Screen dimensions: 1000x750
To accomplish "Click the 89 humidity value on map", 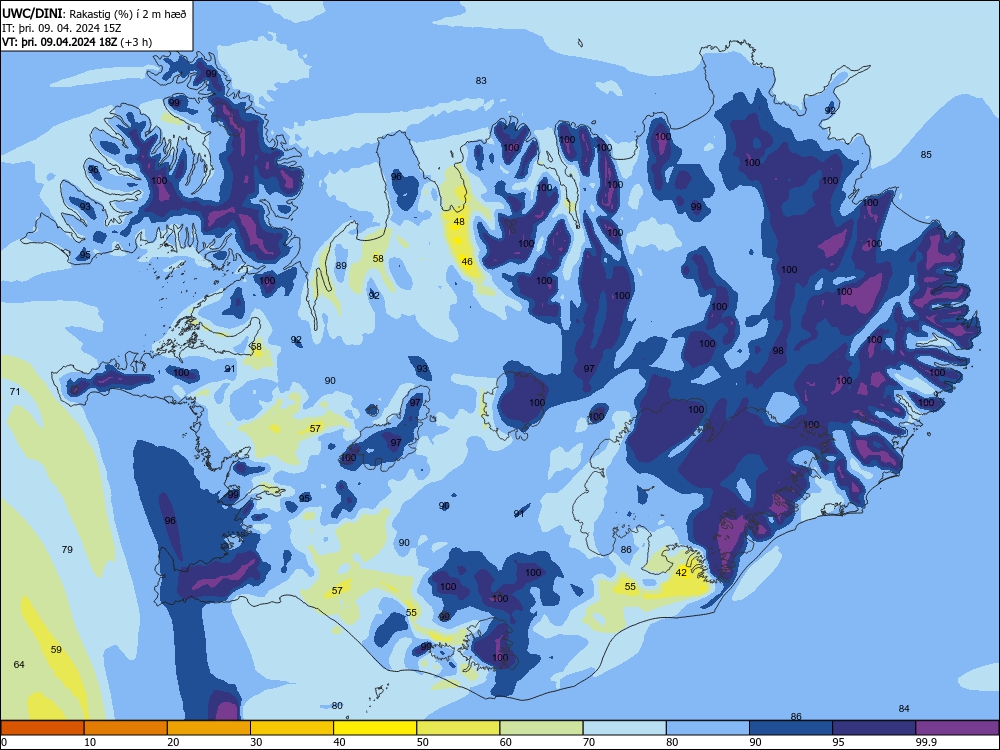I will pos(341,265).
